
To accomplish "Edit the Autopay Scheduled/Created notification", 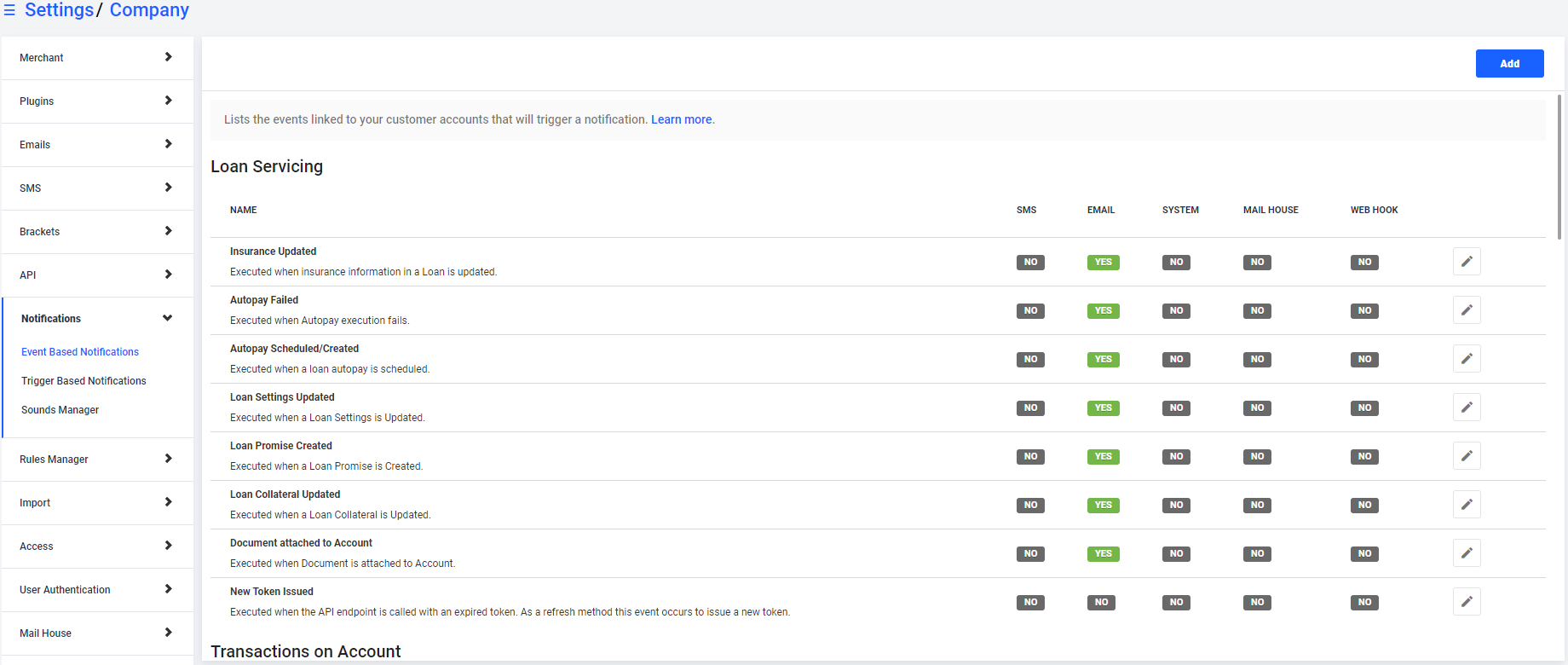I will (1467, 359).
